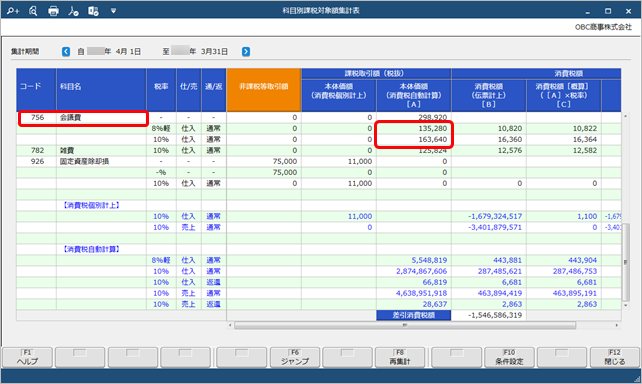Click the 【消費税自動計算】 section label
The height and width of the screenshot is (384, 642).
(x=91, y=249)
